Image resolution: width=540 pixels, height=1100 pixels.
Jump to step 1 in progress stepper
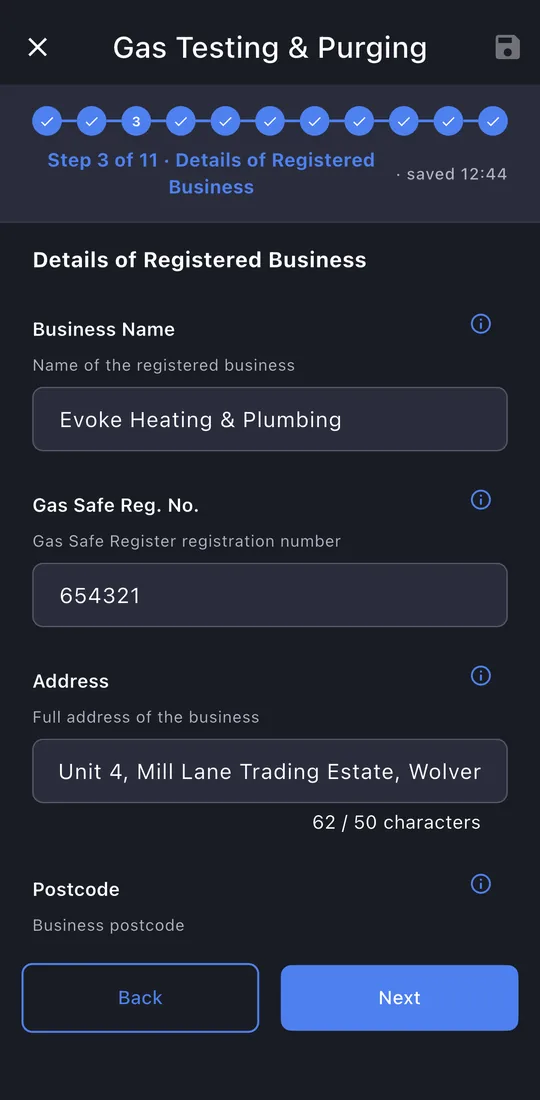[47, 121]
